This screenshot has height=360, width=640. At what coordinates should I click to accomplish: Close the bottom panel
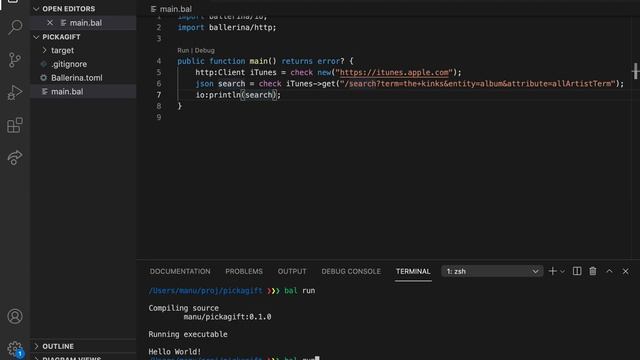point(625,271)
